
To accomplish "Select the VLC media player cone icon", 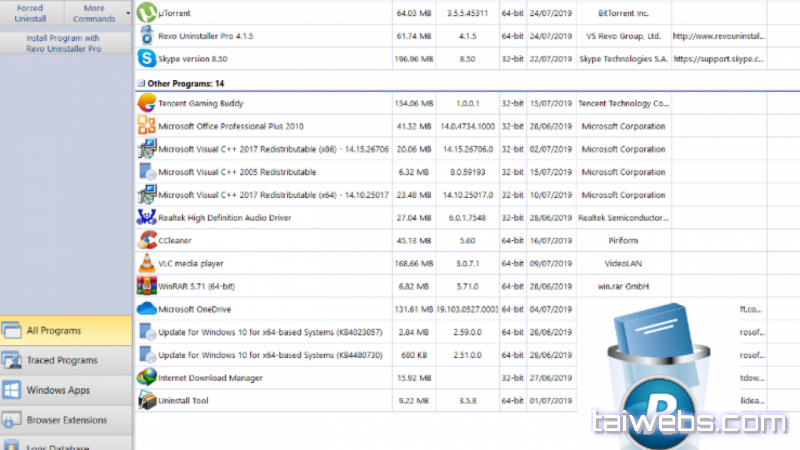I will [146, 263].
